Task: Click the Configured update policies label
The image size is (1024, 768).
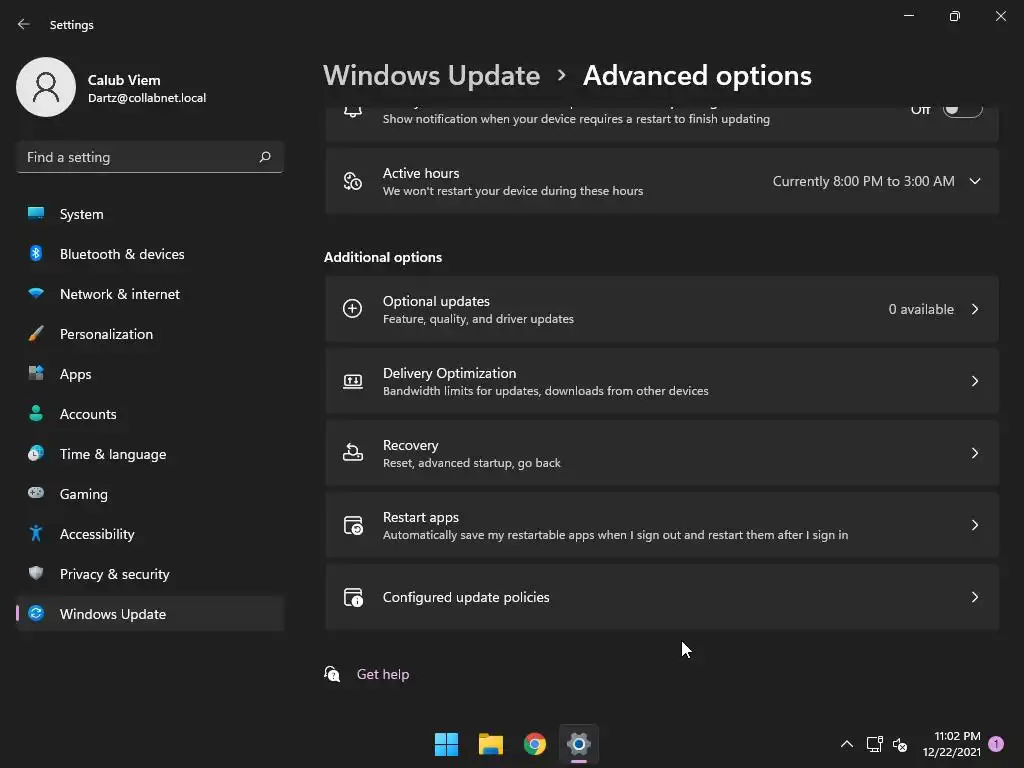Action: [x=466, y=597]
